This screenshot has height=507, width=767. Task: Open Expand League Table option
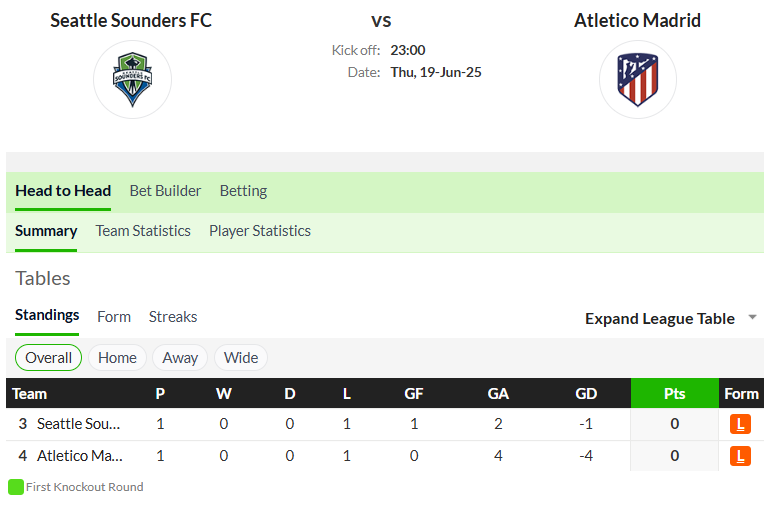(x=659, y=319)
